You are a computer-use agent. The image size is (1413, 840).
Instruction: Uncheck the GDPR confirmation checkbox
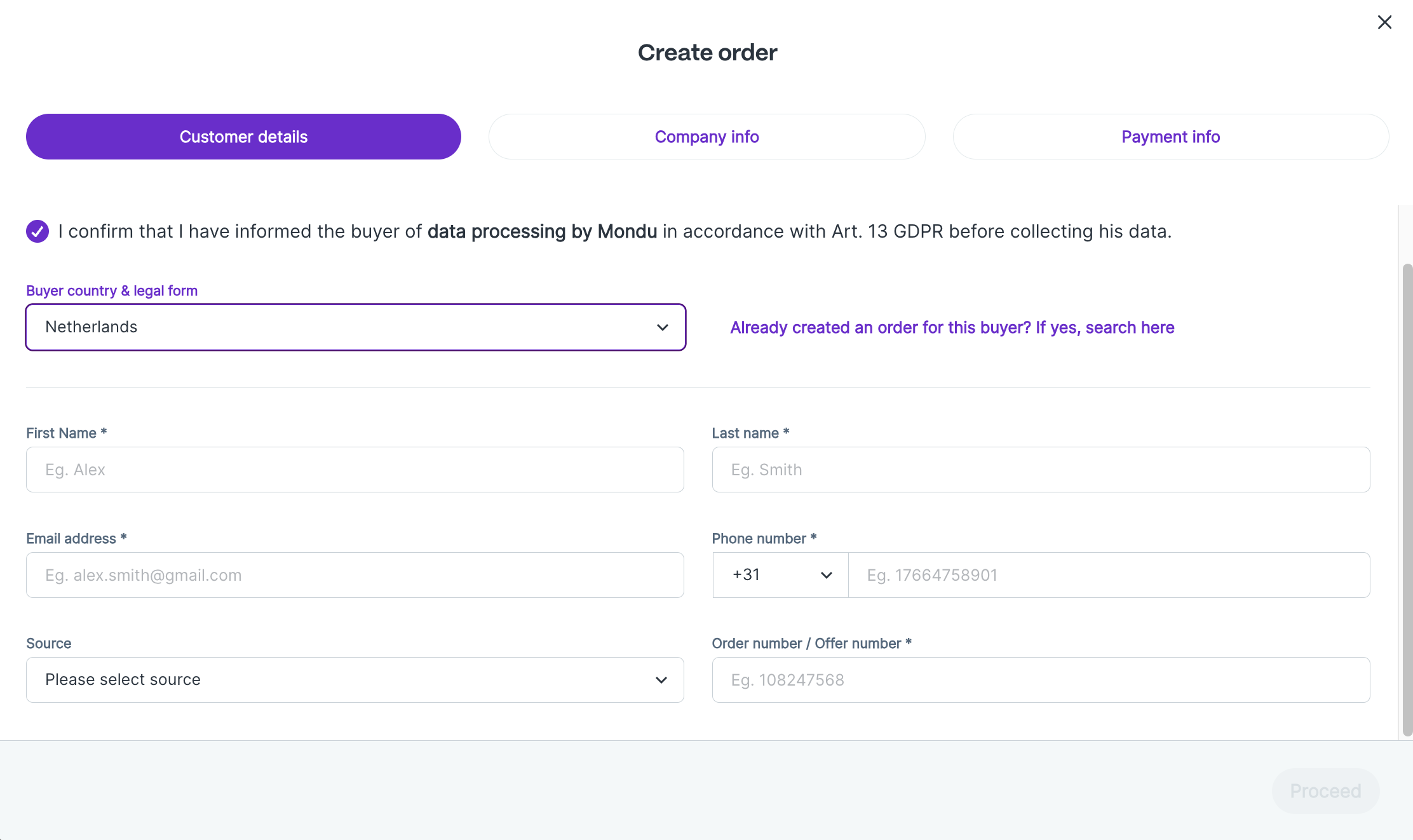click(x=37, y=231)
